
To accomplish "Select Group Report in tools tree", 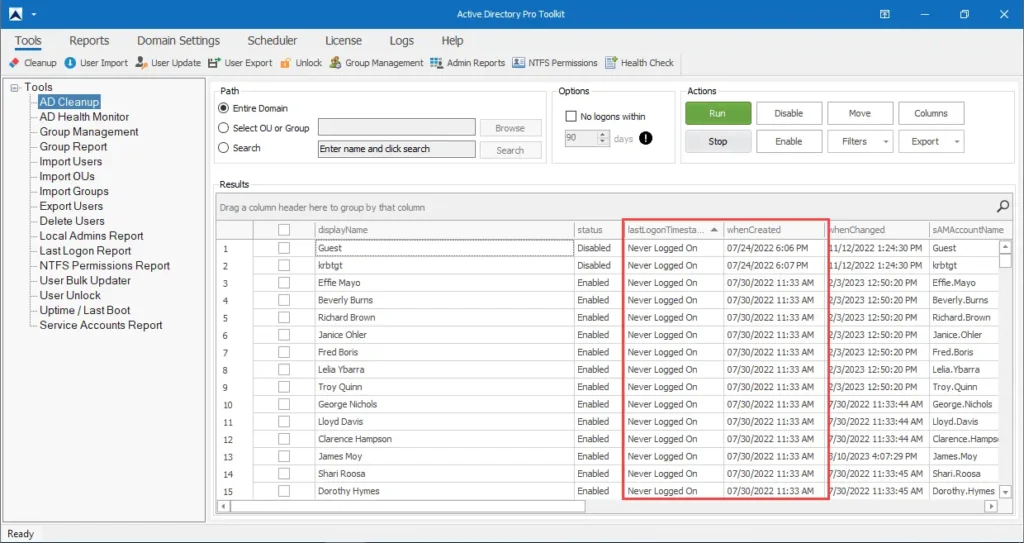I will pyautogui.click(x=73, y=146).
